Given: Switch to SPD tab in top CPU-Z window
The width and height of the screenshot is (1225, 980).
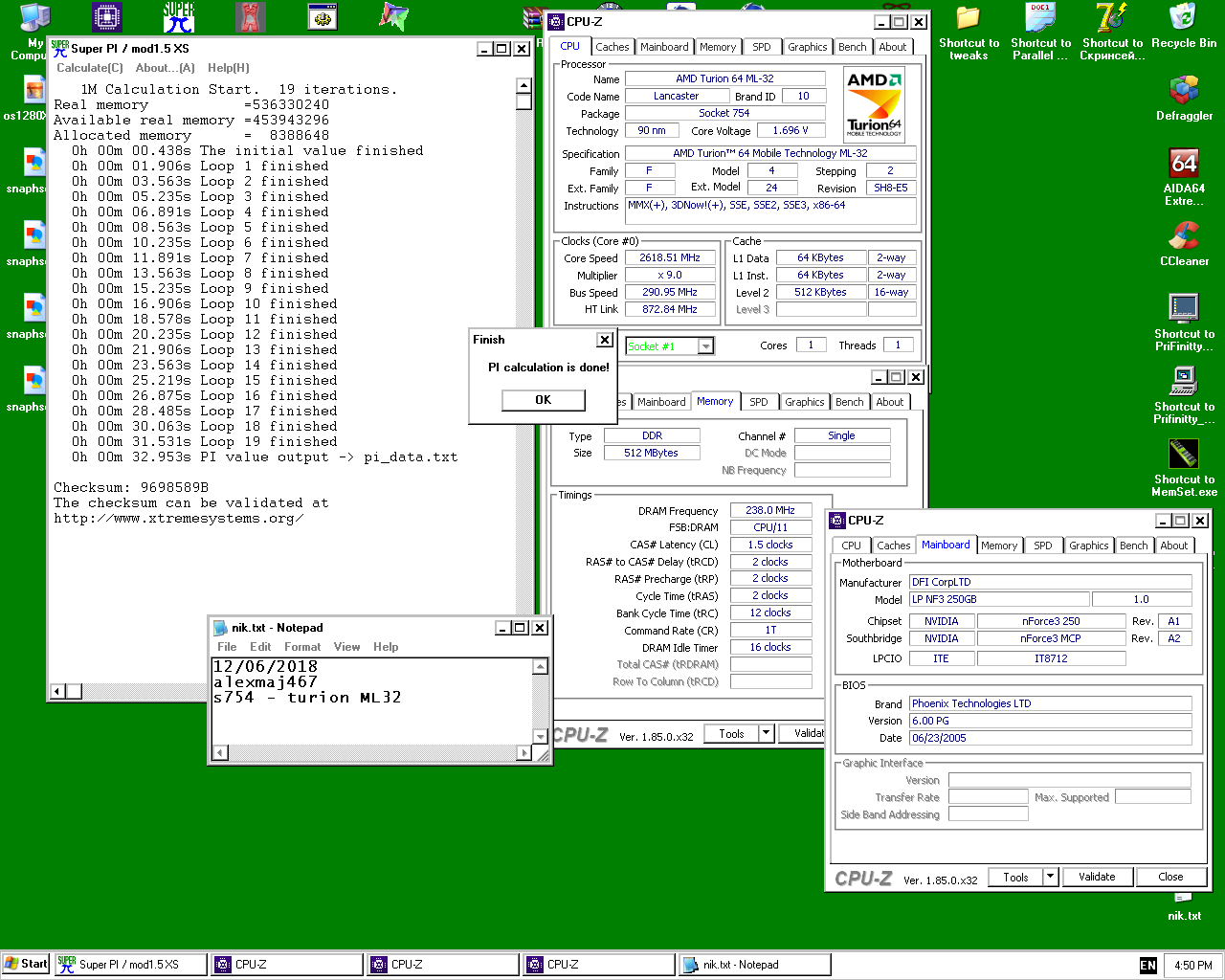Looking at the screenshot, I should pos(762,47).
